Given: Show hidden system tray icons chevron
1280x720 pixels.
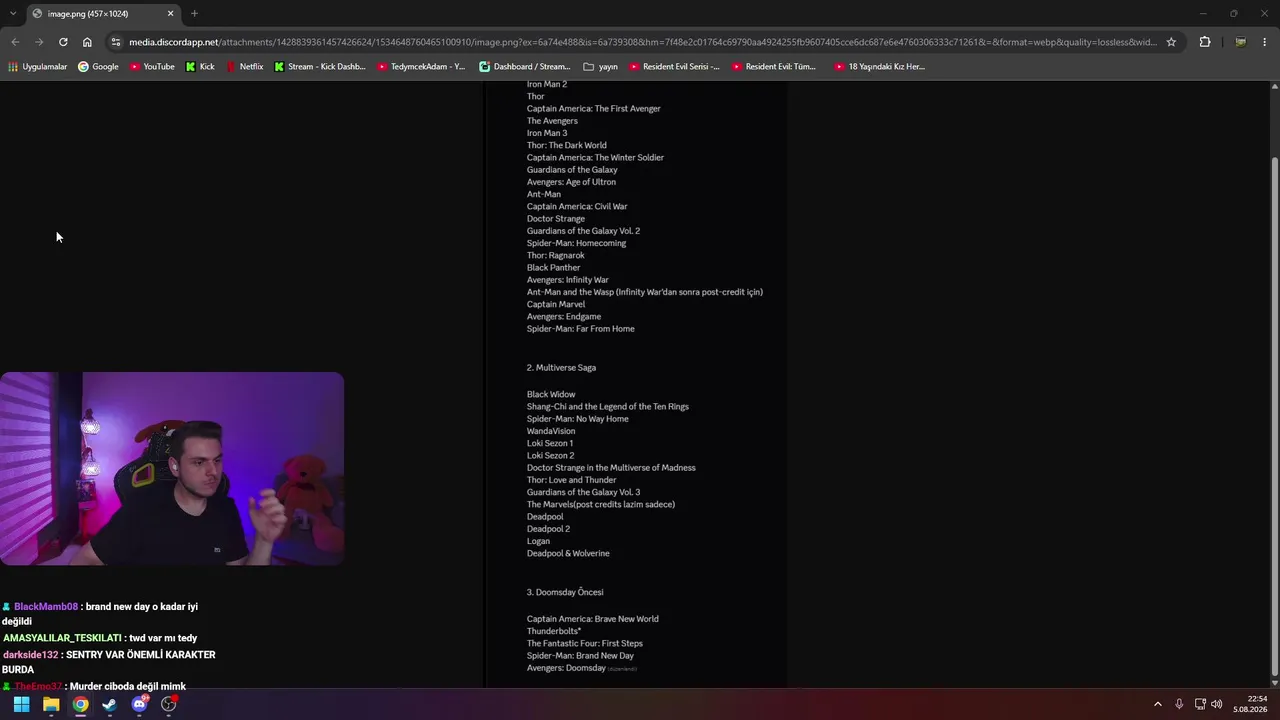Looking at the screenshot, I should click(1158, 704).
